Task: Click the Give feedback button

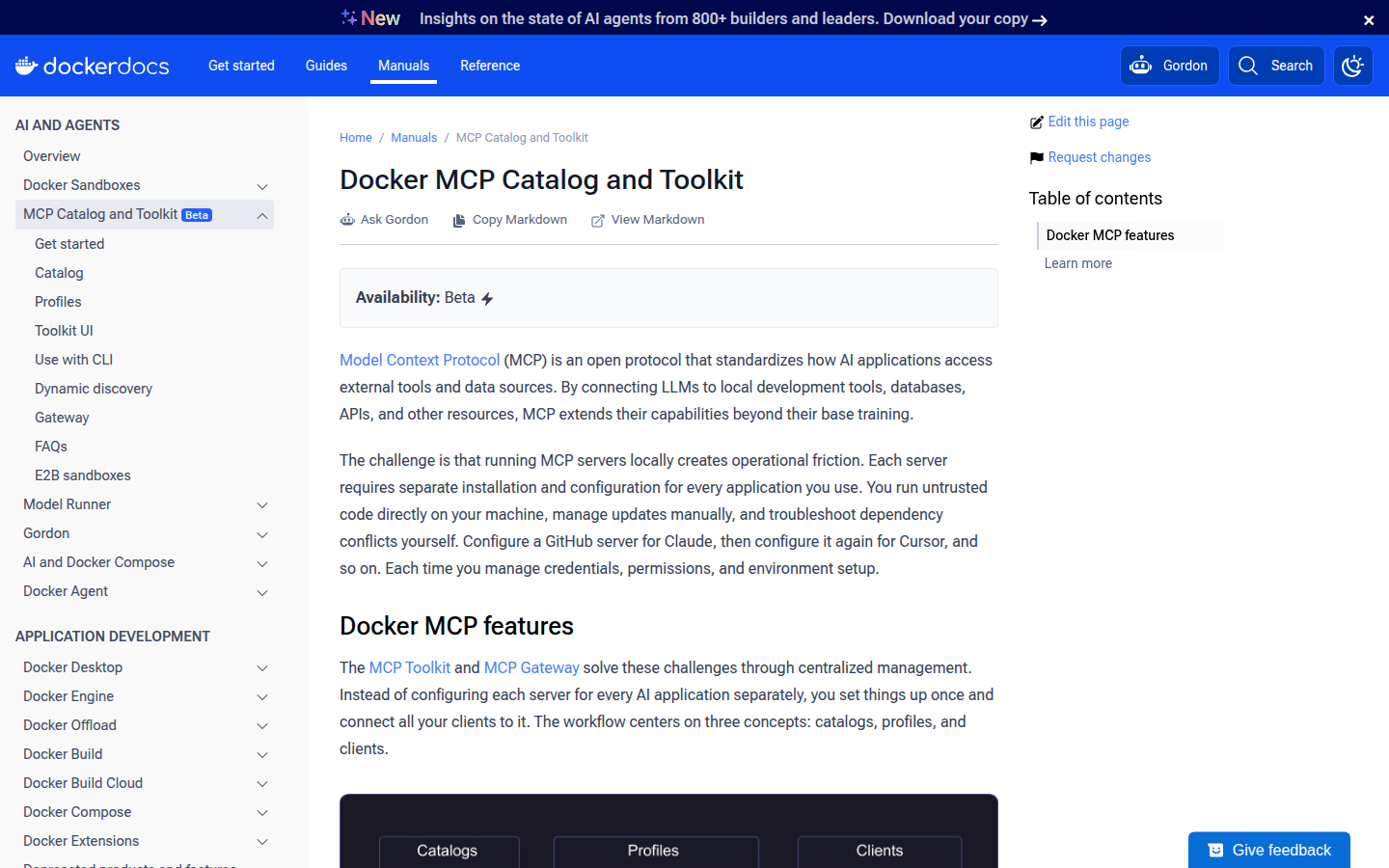Action: (x=1269, y=850)
